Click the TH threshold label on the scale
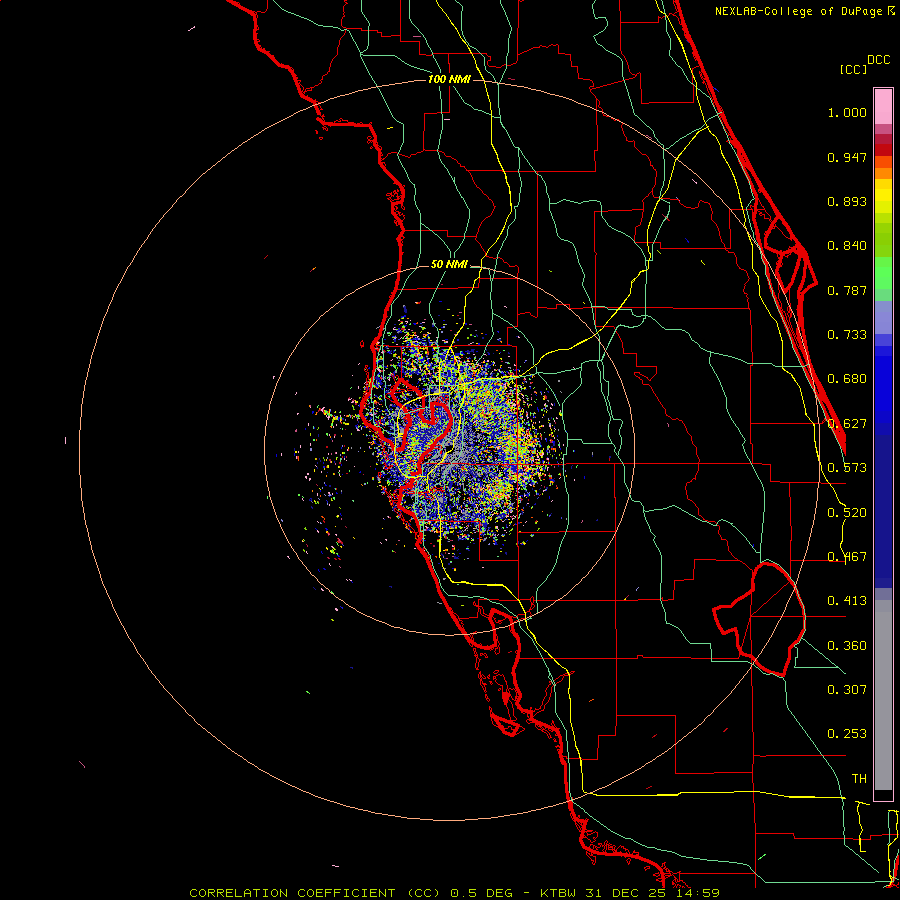Viewport: 900px width, 900px height. tap(859, 779)
